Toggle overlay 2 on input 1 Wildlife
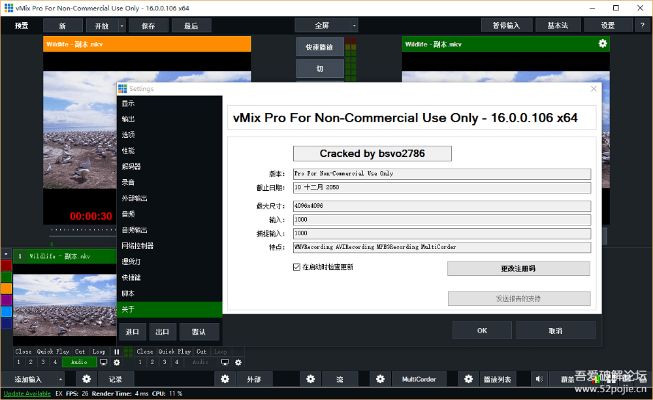This screenshot has width=653, height=400. [x=30, y=362]
